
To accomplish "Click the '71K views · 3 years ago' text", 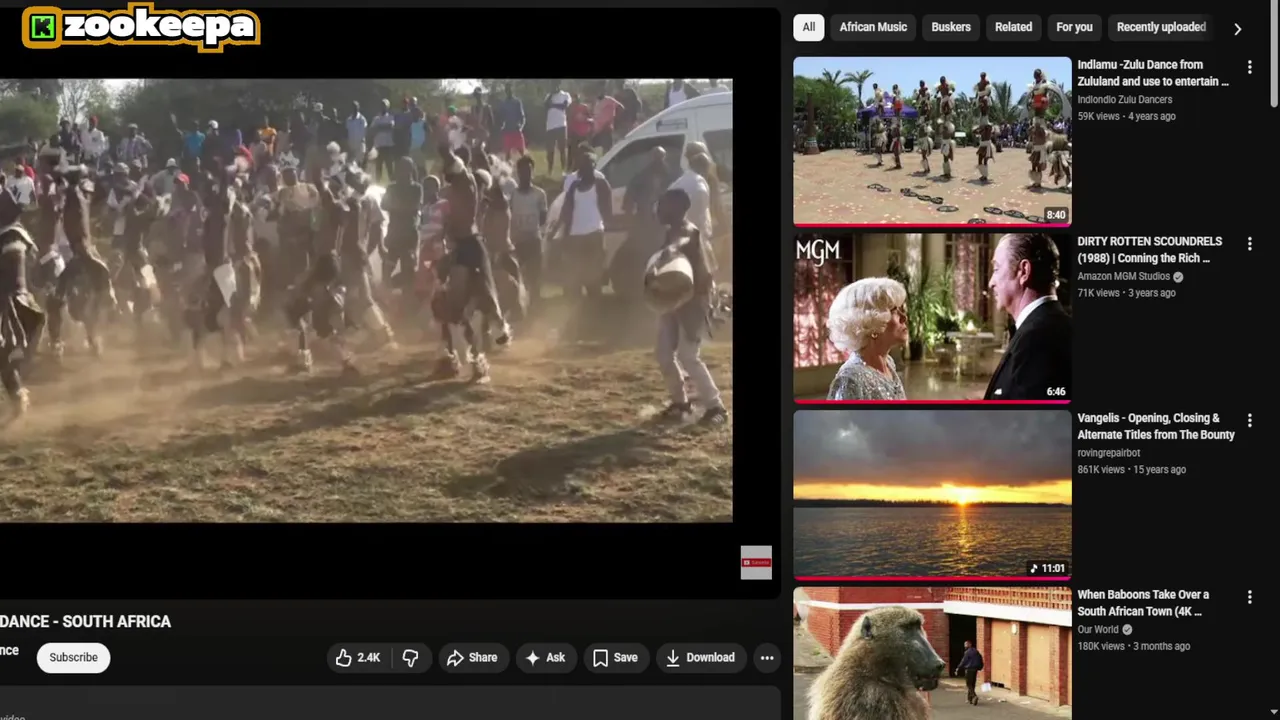I will [1126, 293].
